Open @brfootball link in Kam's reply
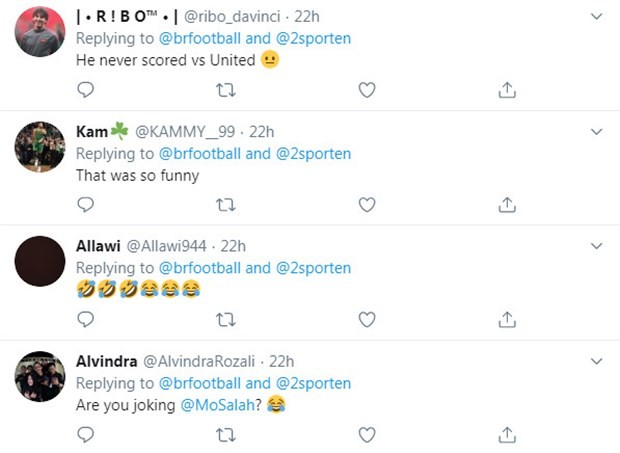Screen dimensions: 620x453 [198, 154]
